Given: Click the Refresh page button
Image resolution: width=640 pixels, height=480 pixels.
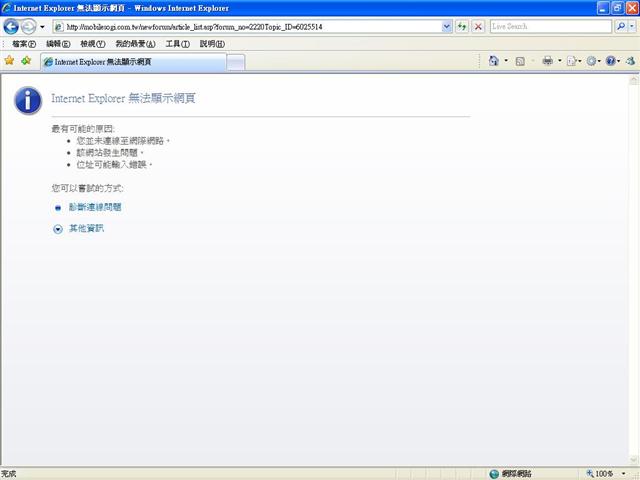Looking at the screenshot, I should [x=462, y=26].
